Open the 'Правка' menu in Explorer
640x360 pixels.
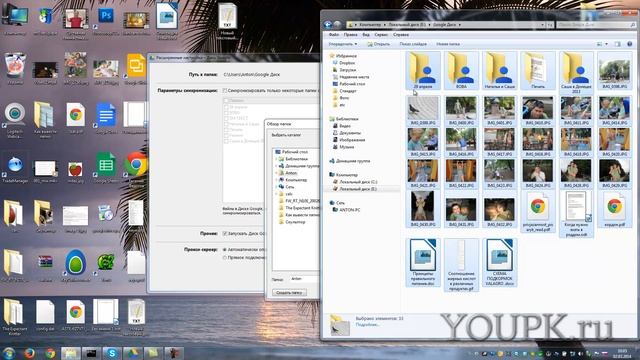click(350, 35)
